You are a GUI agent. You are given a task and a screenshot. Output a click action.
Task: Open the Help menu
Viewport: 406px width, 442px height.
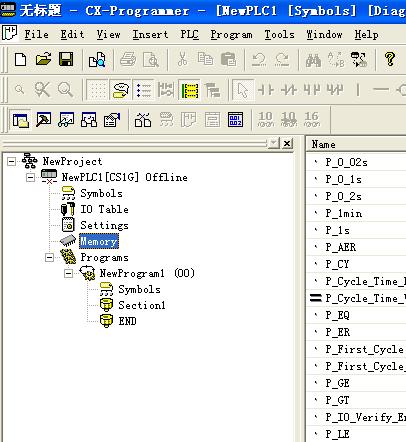point(366,35)
